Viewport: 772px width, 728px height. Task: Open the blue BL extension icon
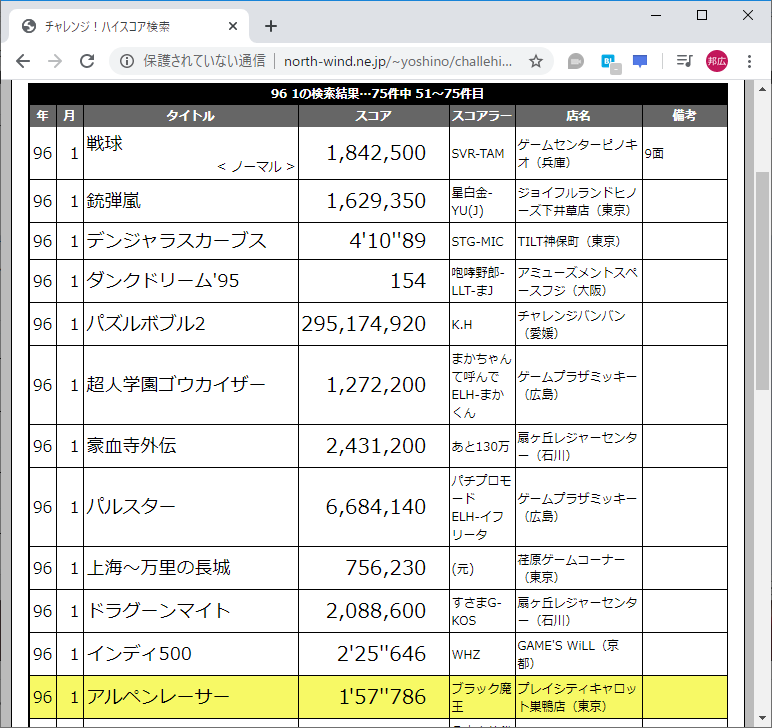pyautogui.click(x=610, y=62)
